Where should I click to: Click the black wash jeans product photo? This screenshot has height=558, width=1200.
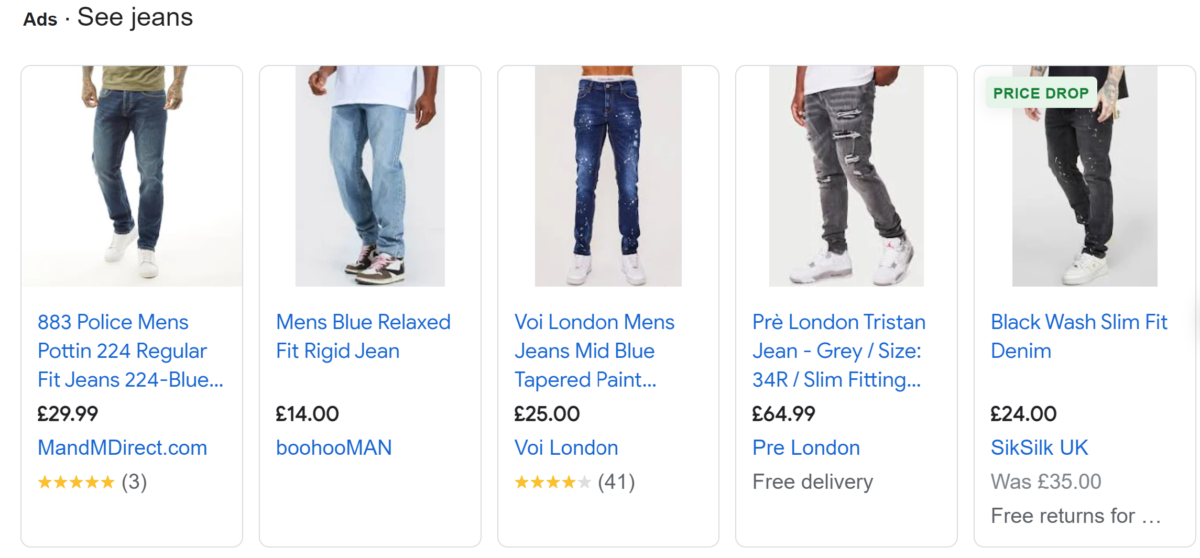pos(1084,190)
